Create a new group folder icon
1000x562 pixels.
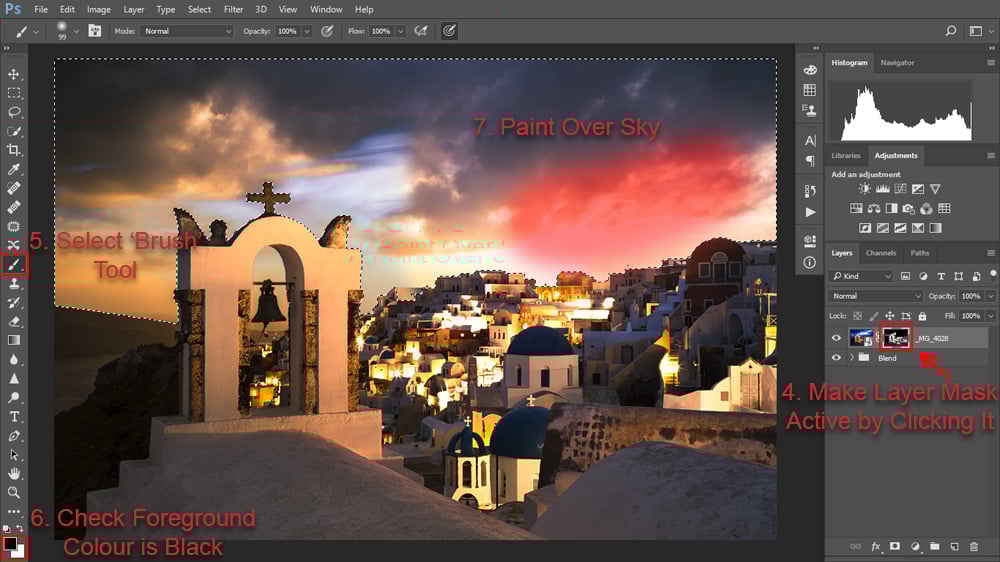click(x=934, y=546)
